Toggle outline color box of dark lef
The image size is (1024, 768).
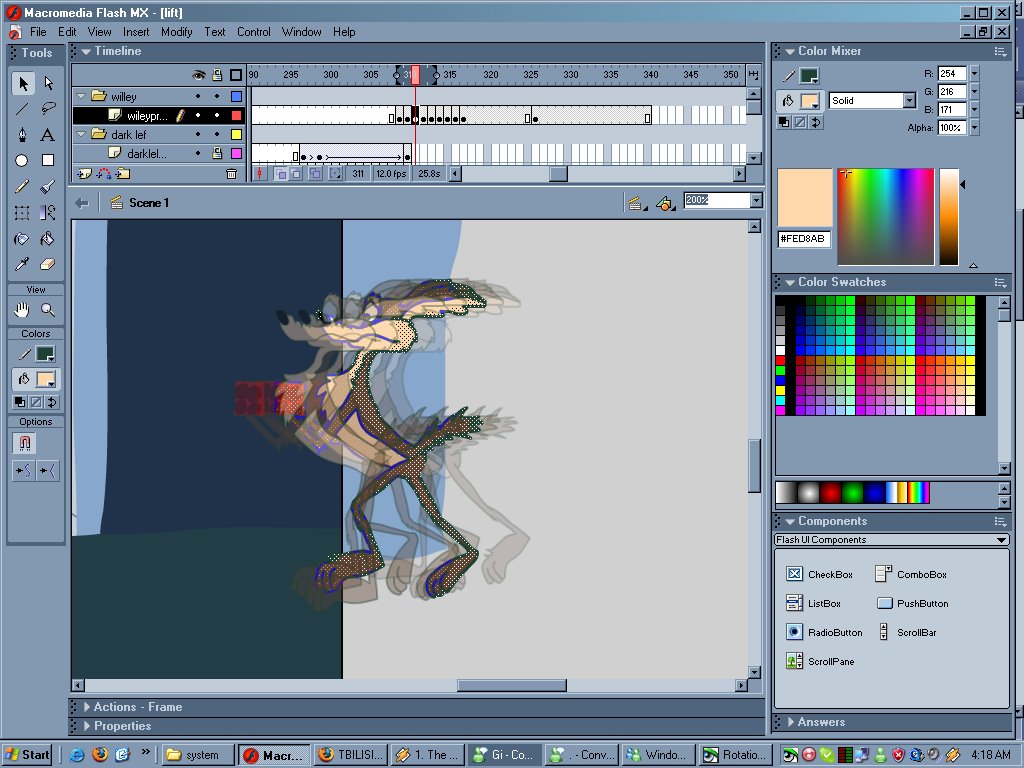(236, 135)
